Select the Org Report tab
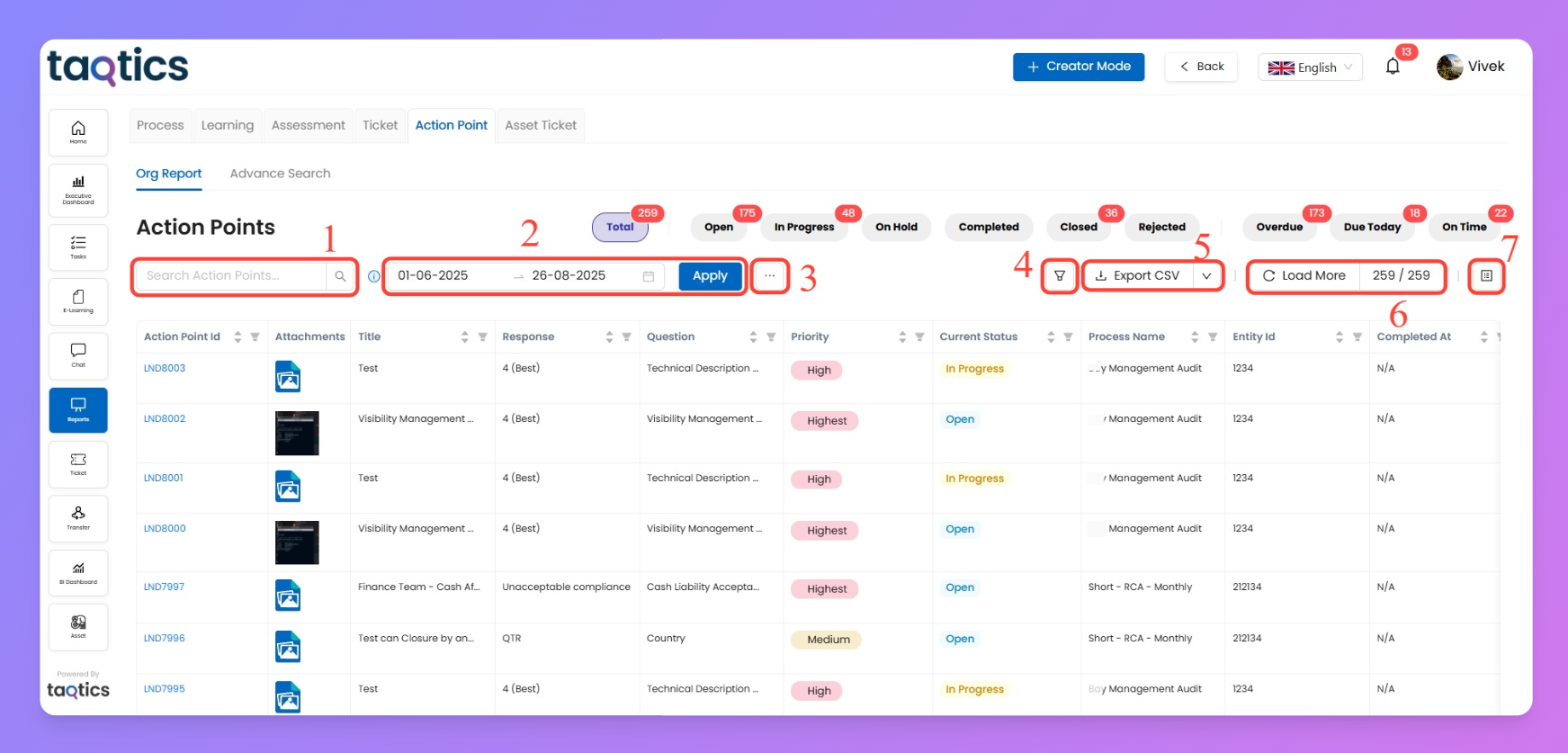Viewport: 1568px width, 753px height. point(169,174)
